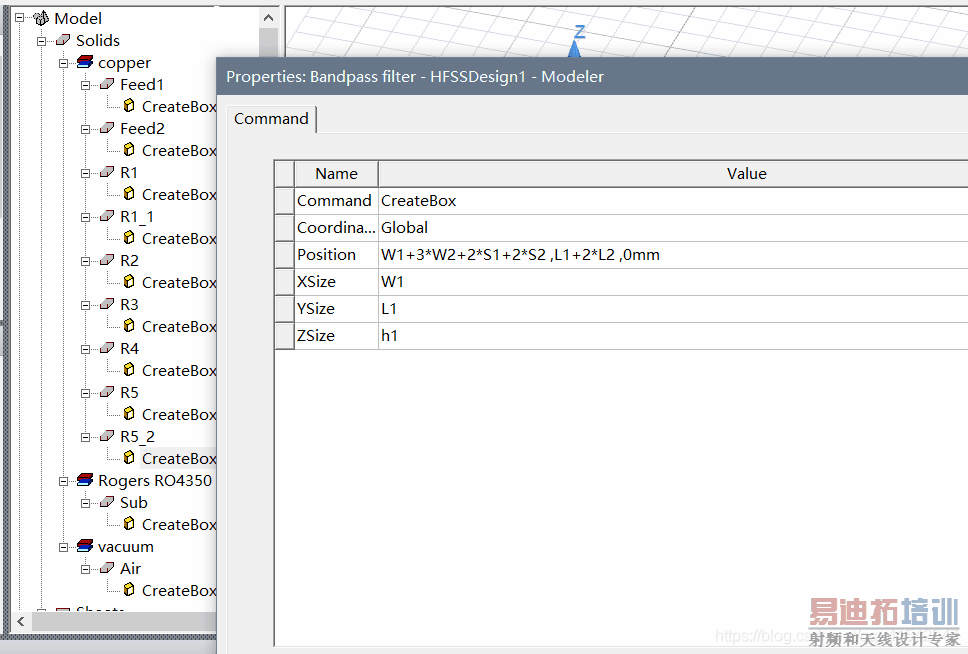
Task: Select the R5 tree label
Action: coord(130,393)
